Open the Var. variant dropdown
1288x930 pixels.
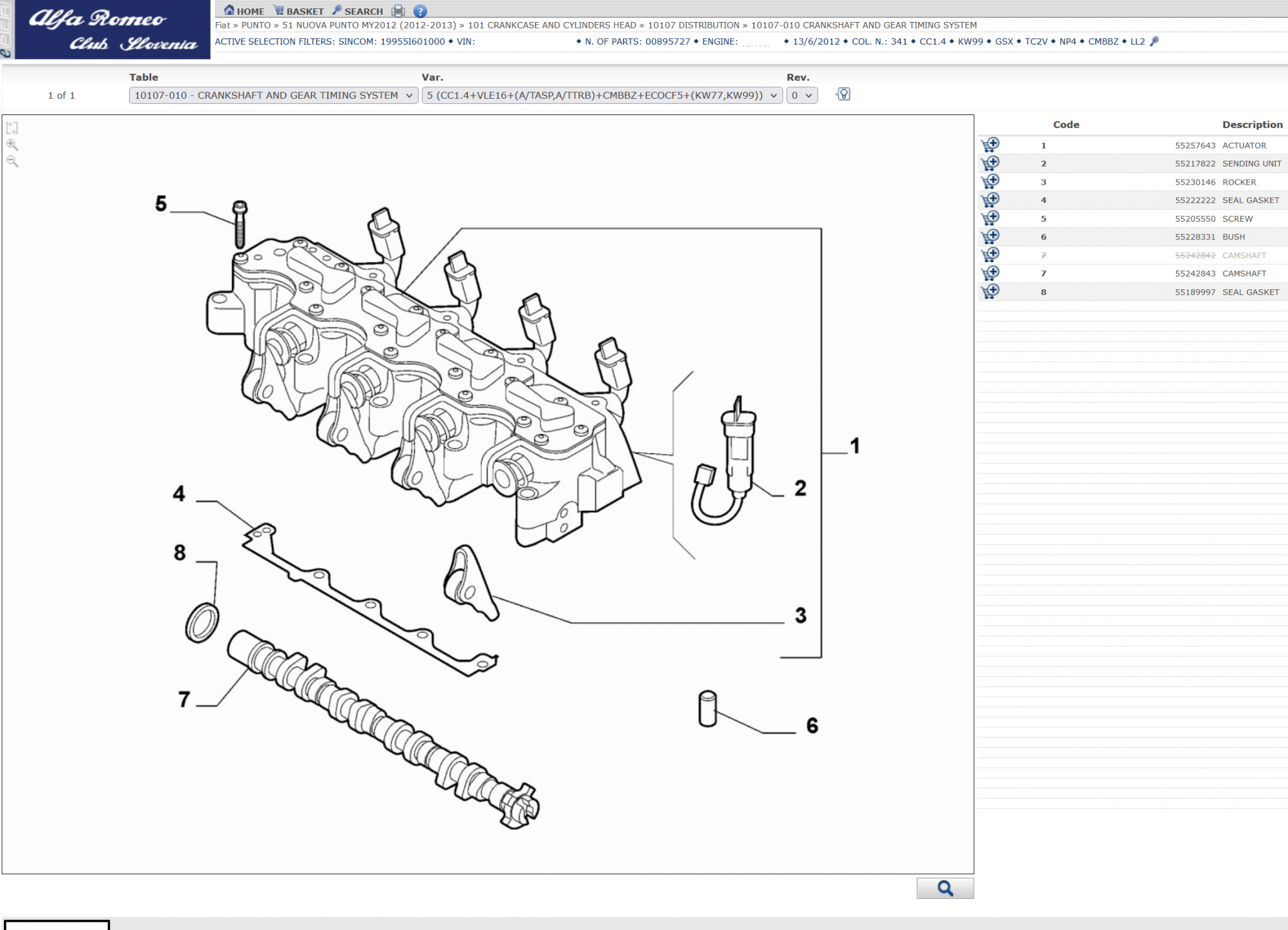click(x=602, y=96)
